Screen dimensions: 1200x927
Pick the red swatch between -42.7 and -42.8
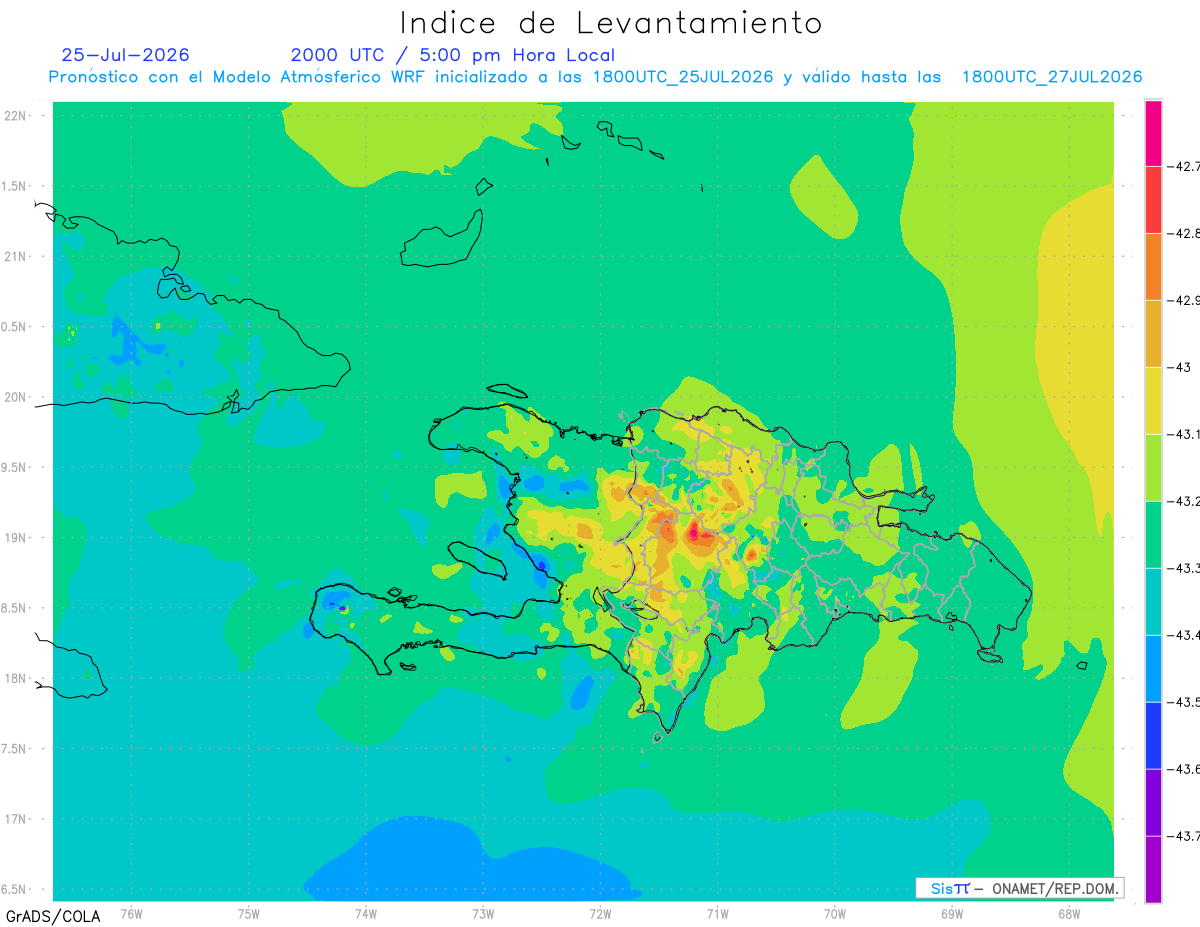click(x=1153, y=199)
